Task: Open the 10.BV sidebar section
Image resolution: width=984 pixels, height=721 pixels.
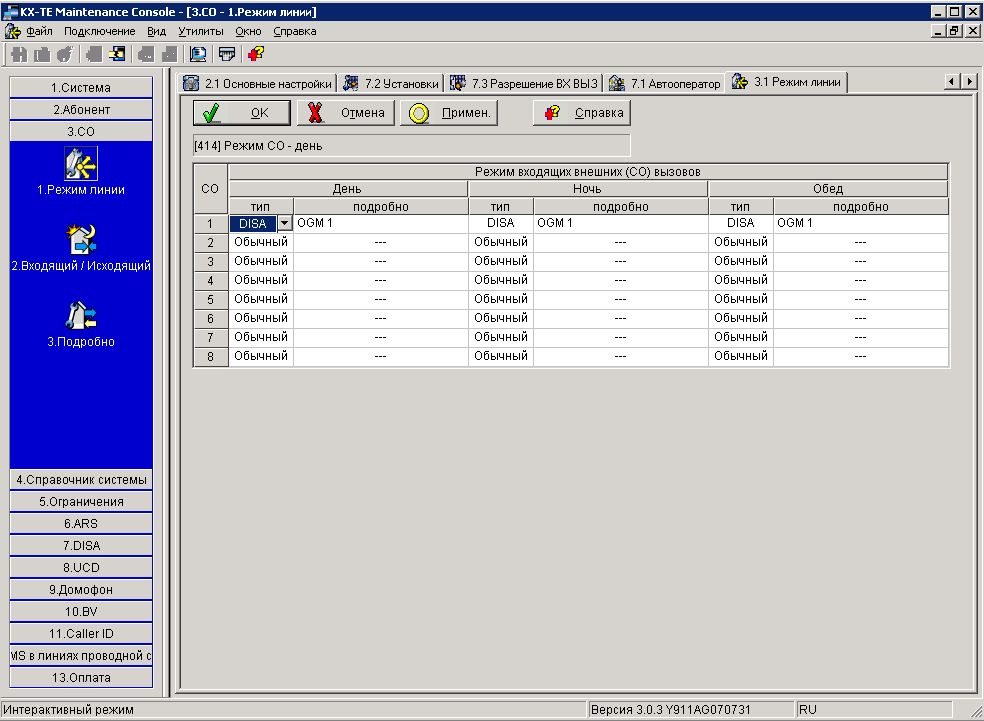Action: 81,612
